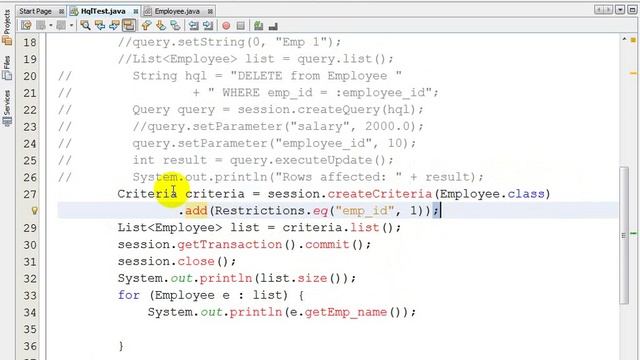Click the yellow file status marker in the error stripe
Screen dimensions: 640x360
pyautogui.click(x=633, y=40)
